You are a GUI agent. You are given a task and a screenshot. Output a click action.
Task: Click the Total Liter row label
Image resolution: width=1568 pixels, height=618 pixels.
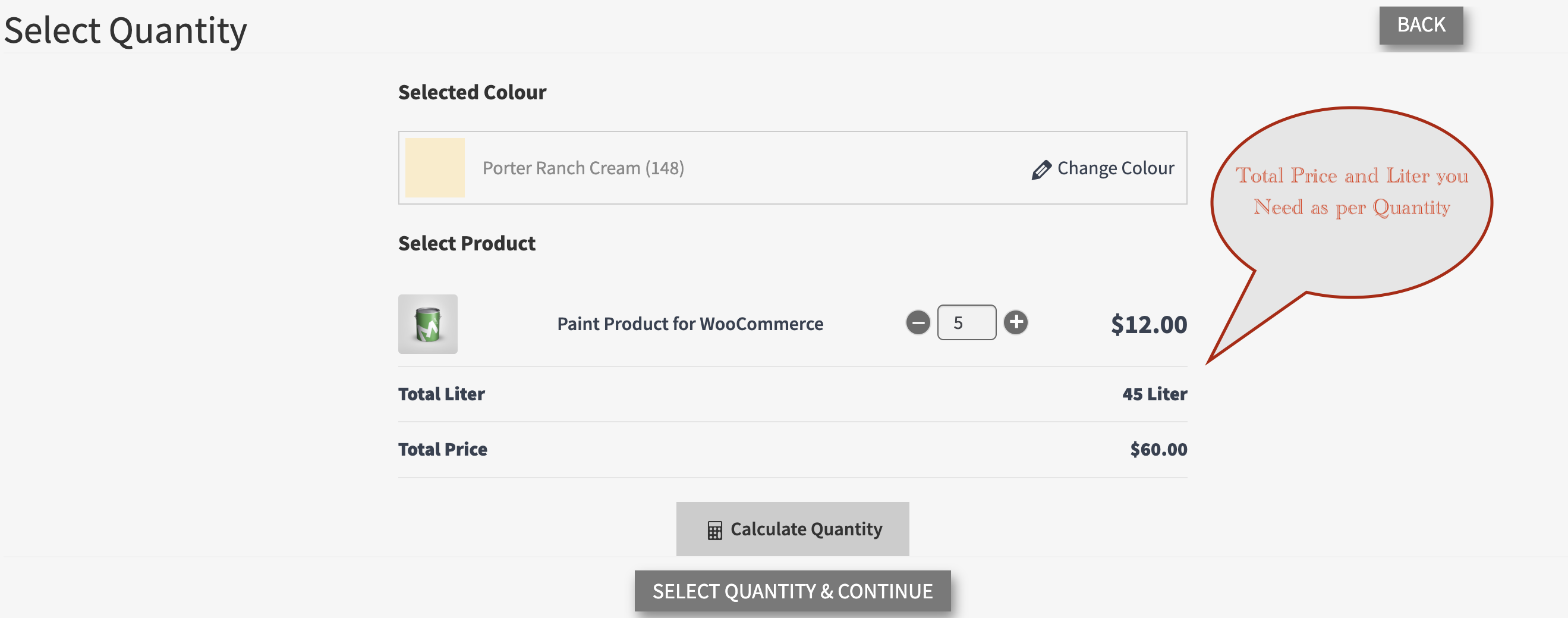(441, 394)
